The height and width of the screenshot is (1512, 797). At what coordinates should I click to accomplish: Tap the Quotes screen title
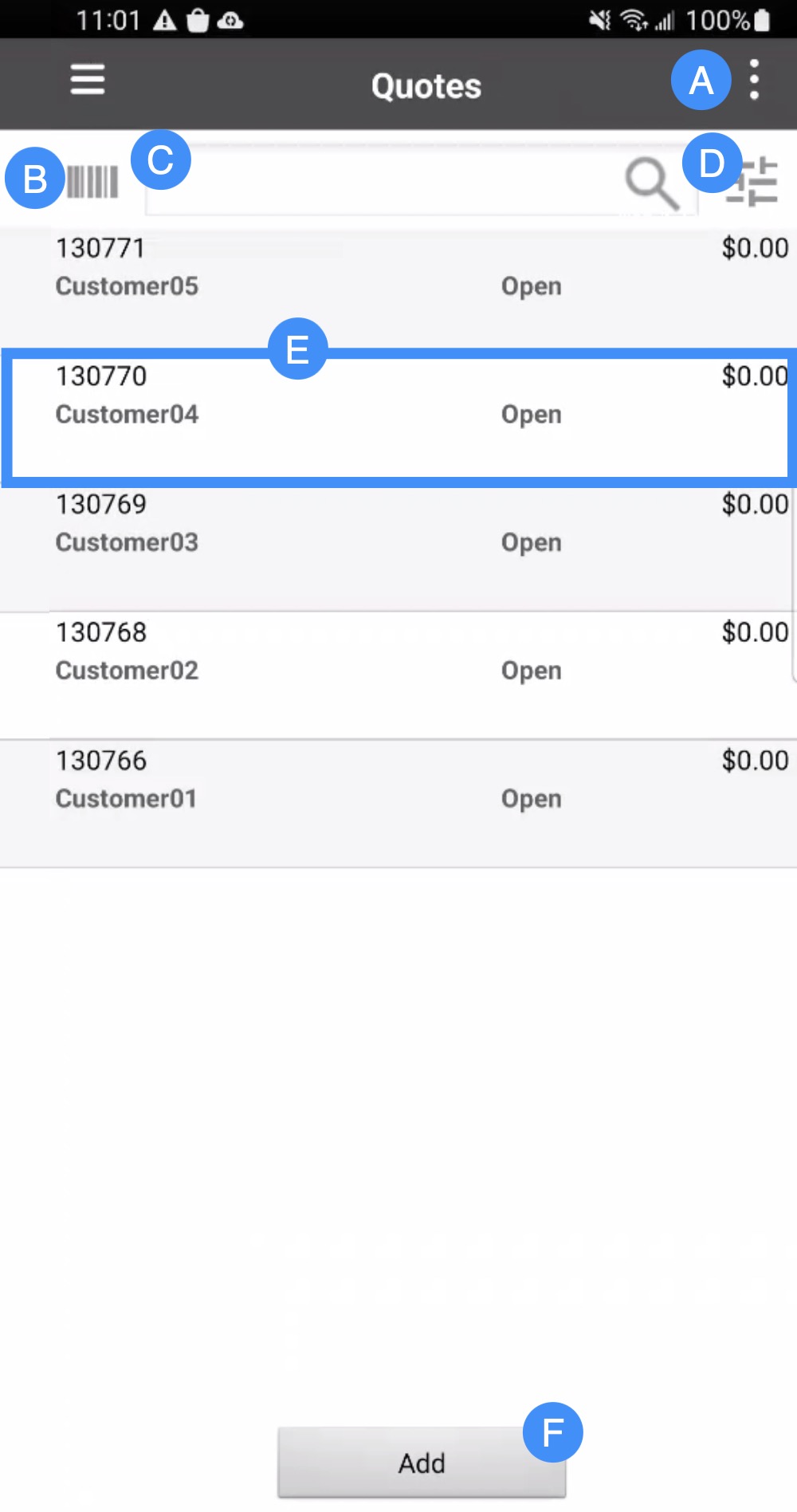tap(426, 86)
